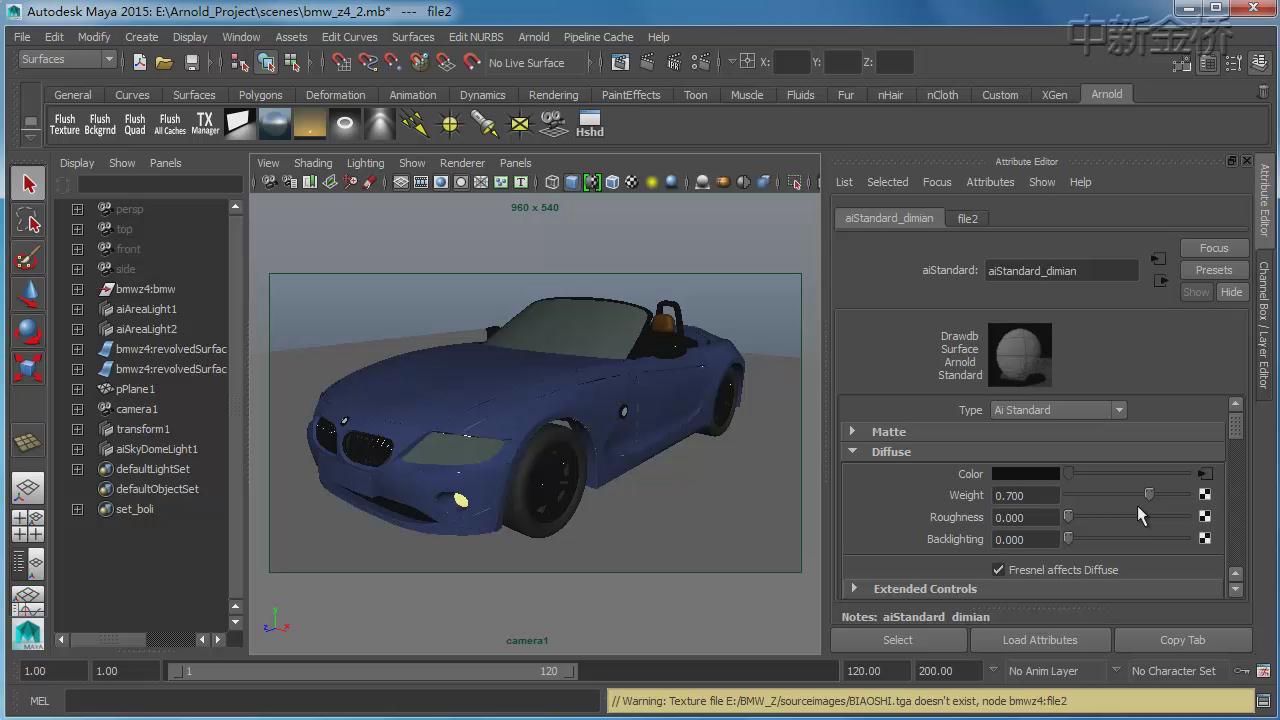Screen dimensions: 1280x720
Task: Click the Roughness slider
Action: [x=1128, y=517]
